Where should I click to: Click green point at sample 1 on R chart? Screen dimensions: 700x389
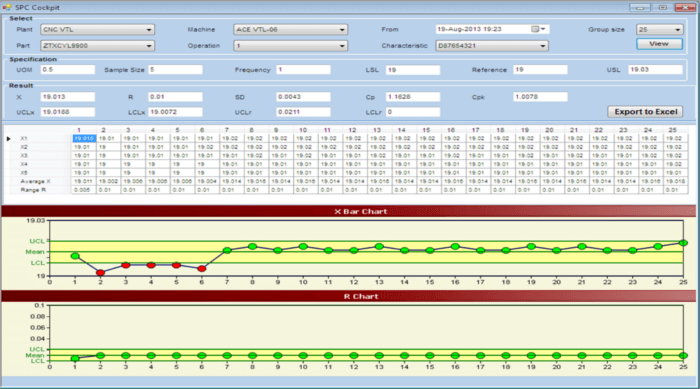click(x=75, y=358)
